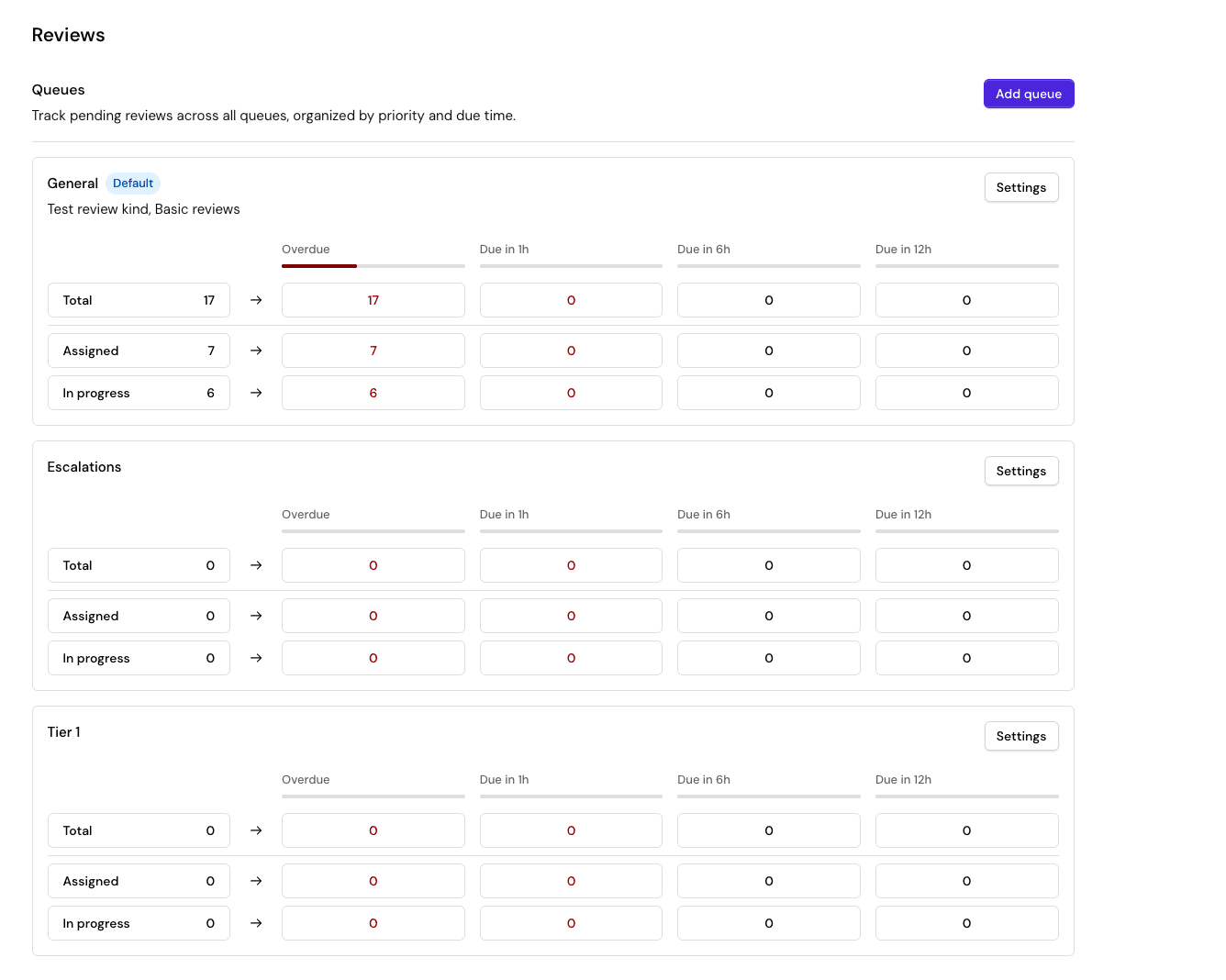
Task: Click the arrow next to Tier 1 Assigned
Action: 256,881
